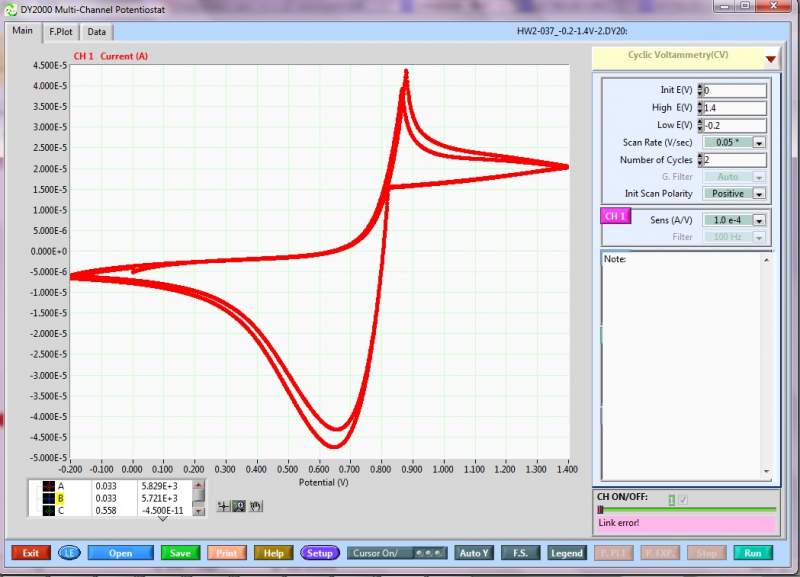
Task: Click the green channel progress bar
Action: point(689,509)
